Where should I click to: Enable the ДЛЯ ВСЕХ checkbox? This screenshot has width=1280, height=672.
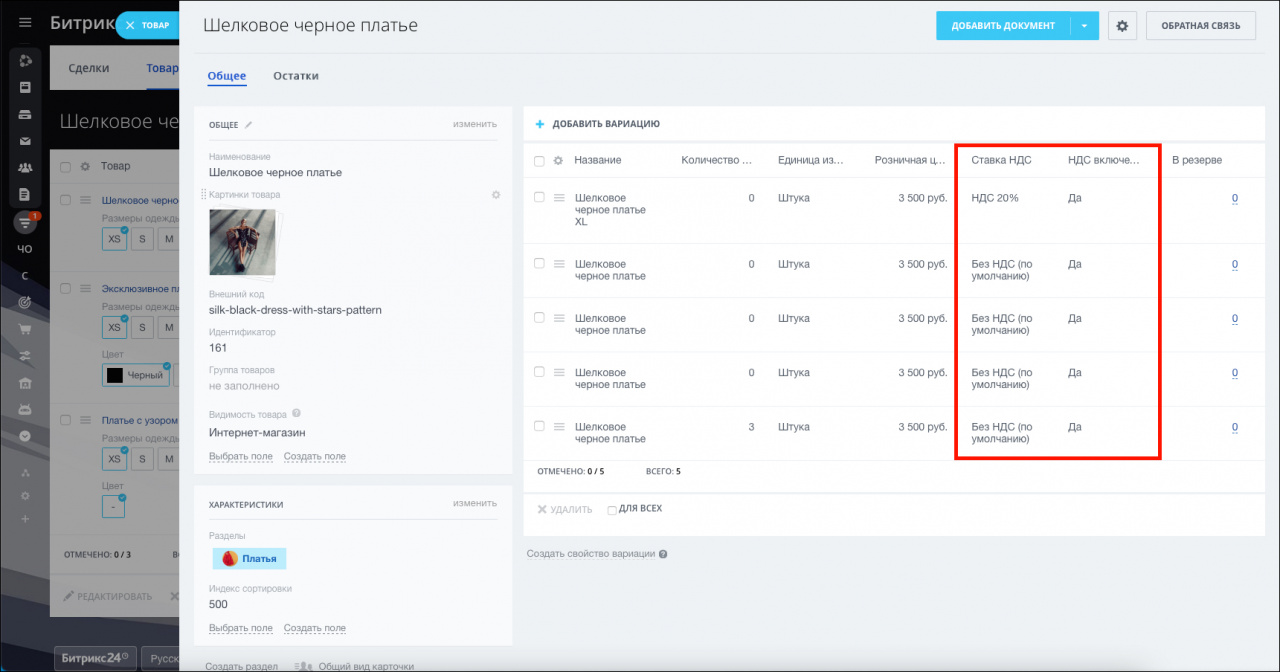point(612,510)
